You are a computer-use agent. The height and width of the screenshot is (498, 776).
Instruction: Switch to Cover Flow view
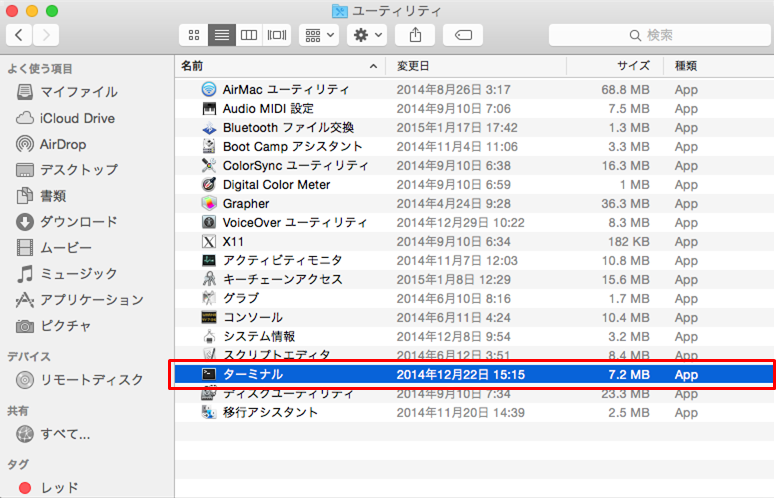tap(277, 35)
